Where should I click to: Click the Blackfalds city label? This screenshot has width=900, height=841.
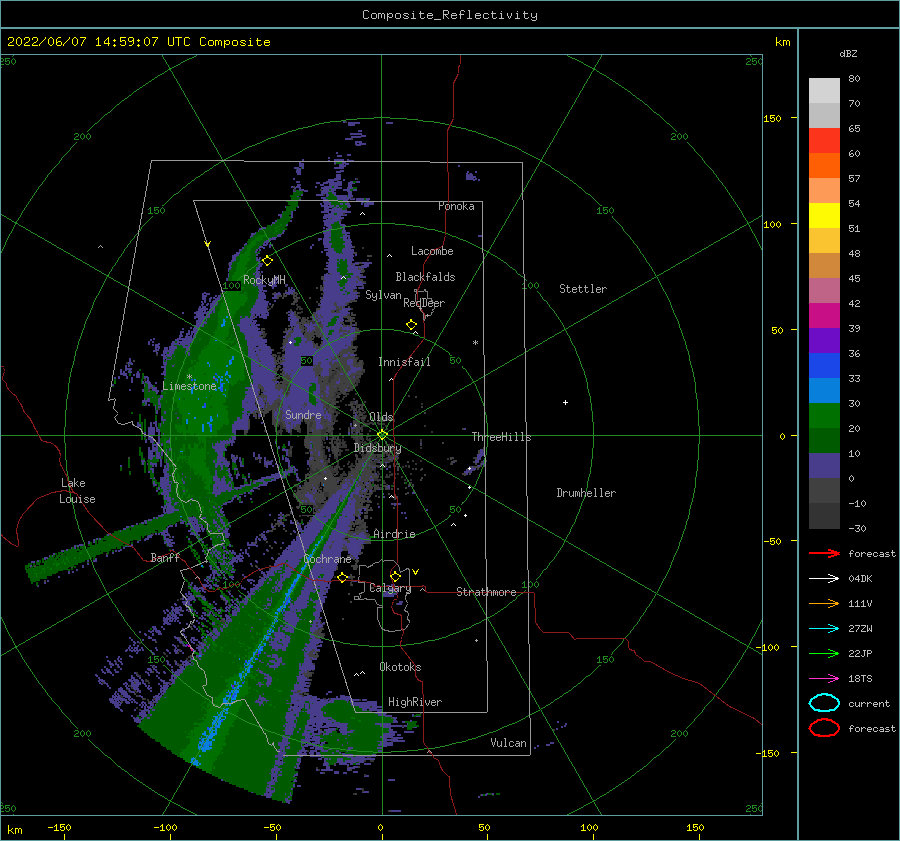425,277
